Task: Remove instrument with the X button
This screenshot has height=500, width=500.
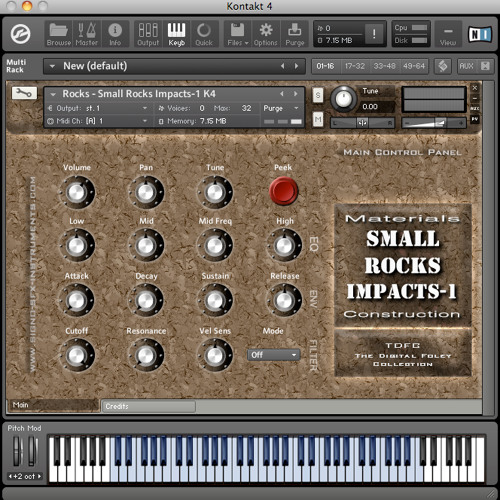Action: (475, 88)
